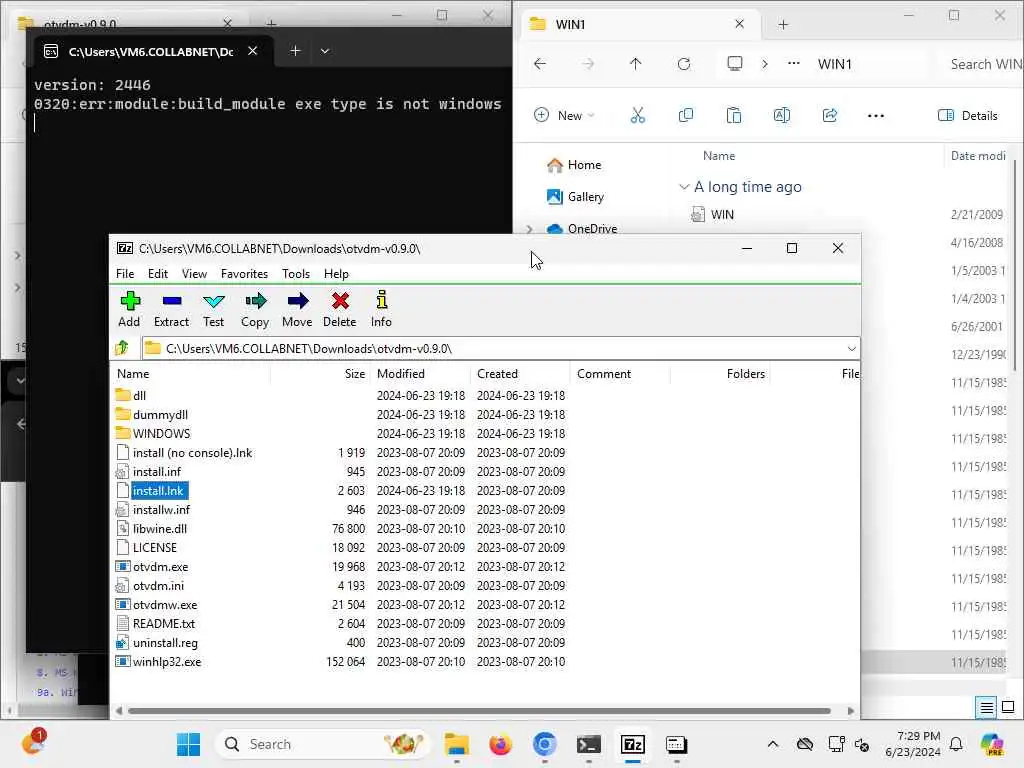This screenshot has width=1024, height=768.
Task: Expand the breadcrumb path chevron in Explorer
Action: coord(765,63)
